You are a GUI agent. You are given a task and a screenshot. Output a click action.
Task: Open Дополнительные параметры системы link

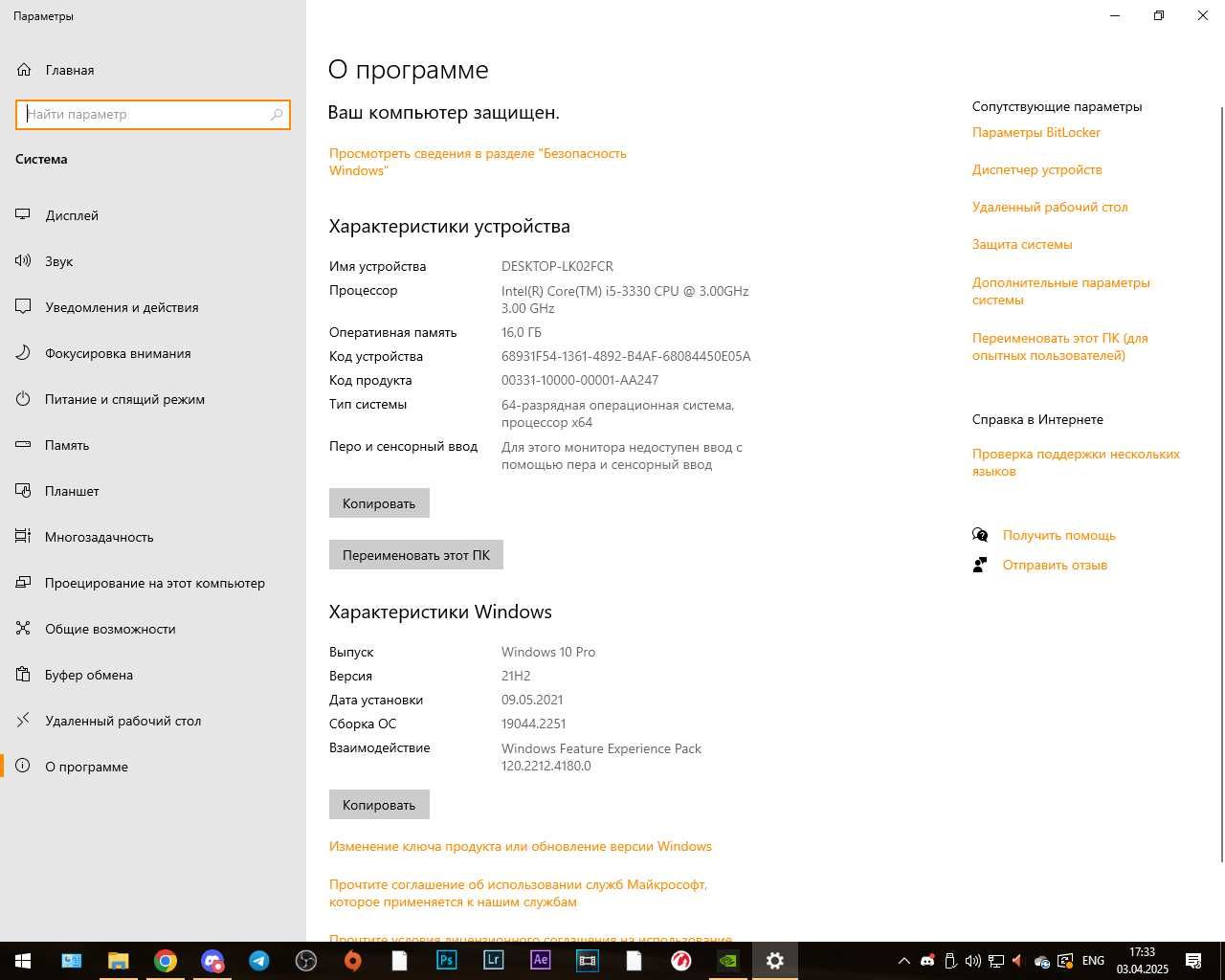click(x=1061, y=291)
